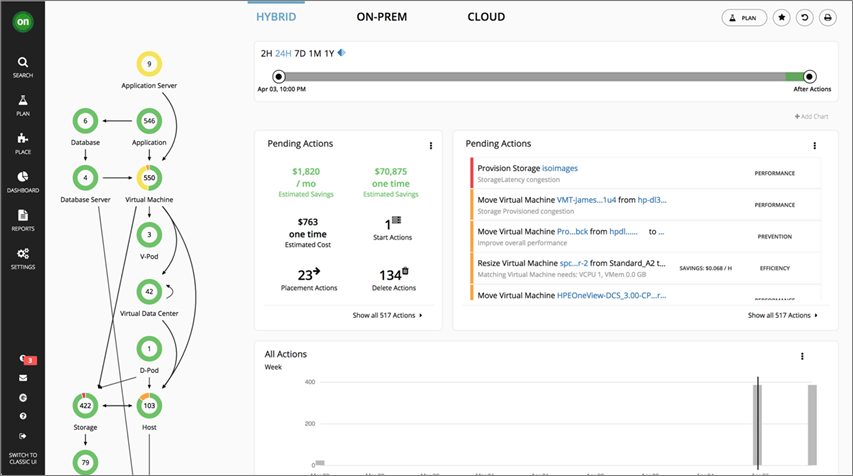Click the logout arrow icon
The width and height of the screenshot is (853, 476).
pyautogui.click(x=23, y=436)
